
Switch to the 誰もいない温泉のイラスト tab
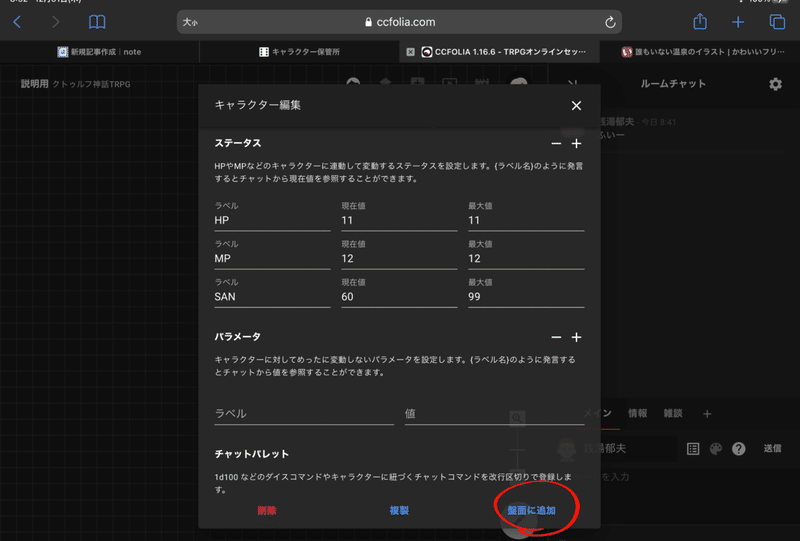pyautogui.click(x=699, y=52)
